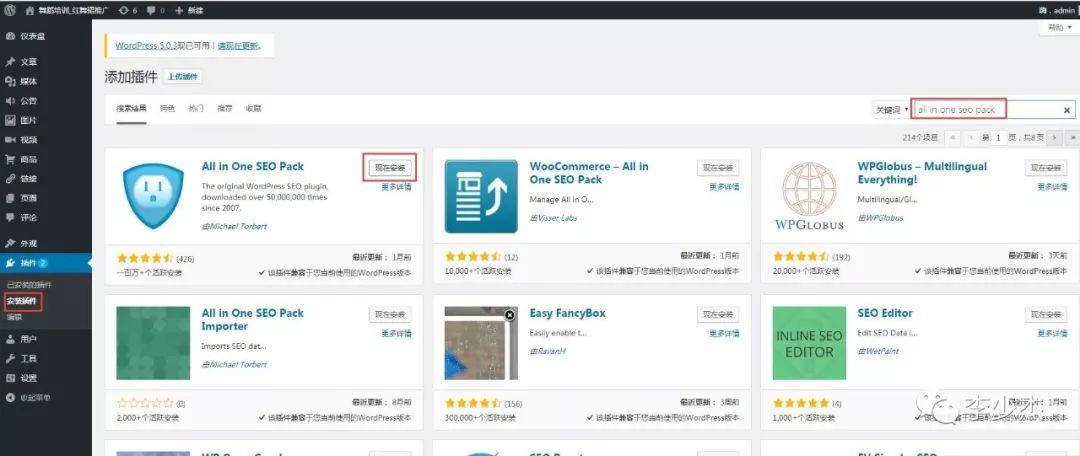Click the 上传插件 upload button
Screen dimensions: 1080x456
[x=183, y=77]
